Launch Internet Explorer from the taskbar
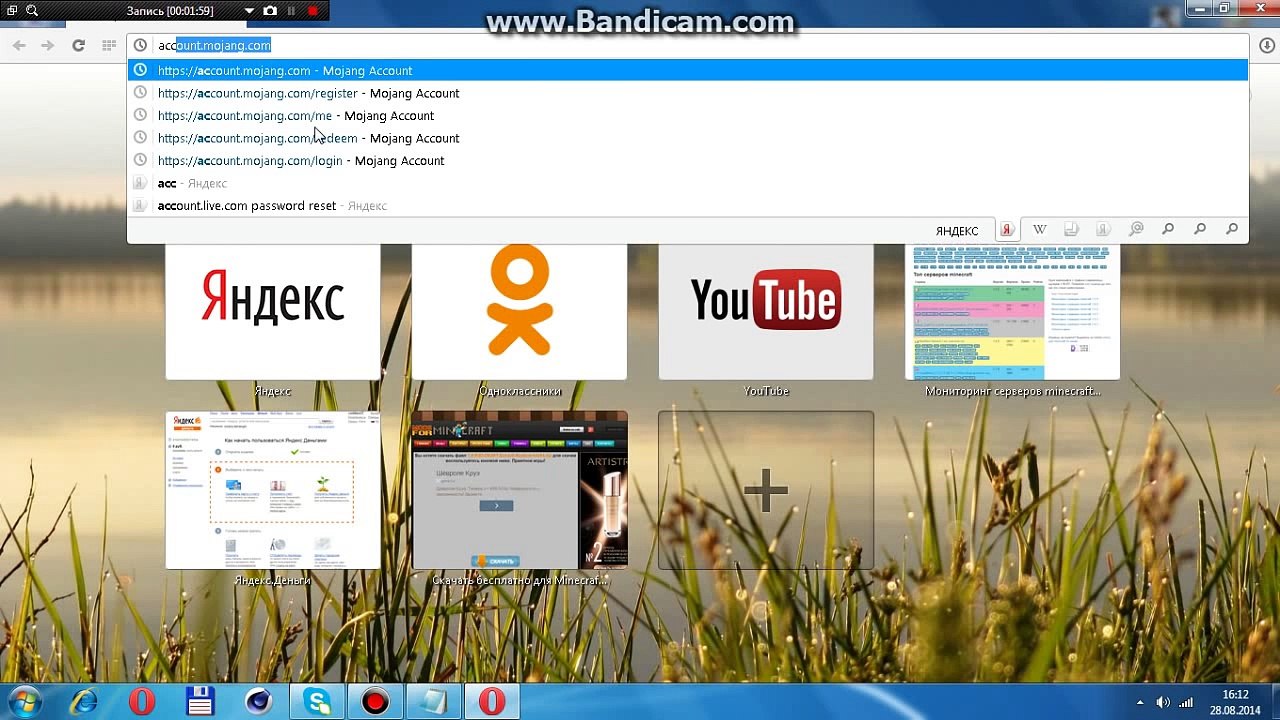The height and width of the screenshot is (720, 1280). [x=84, y=702]
